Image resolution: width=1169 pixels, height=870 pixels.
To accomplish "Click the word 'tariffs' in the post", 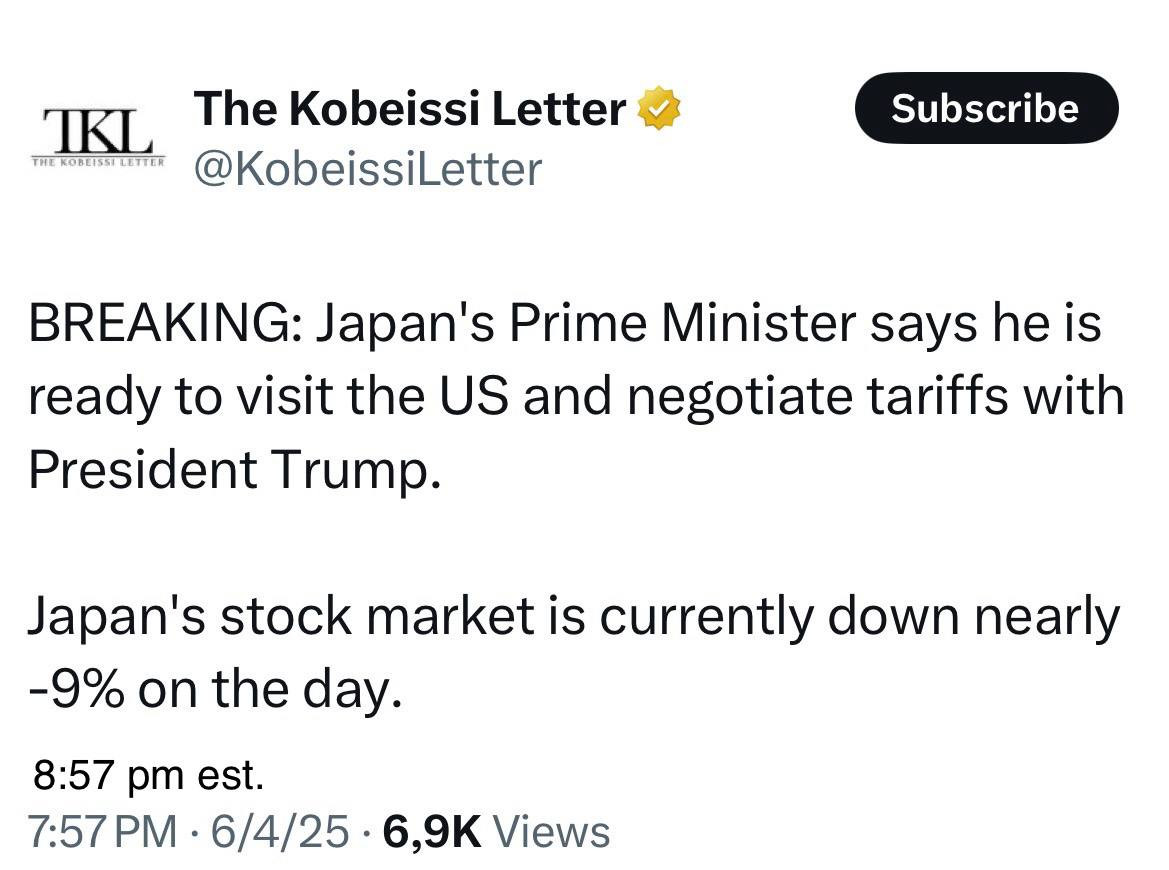I will (x=946, y=398).
